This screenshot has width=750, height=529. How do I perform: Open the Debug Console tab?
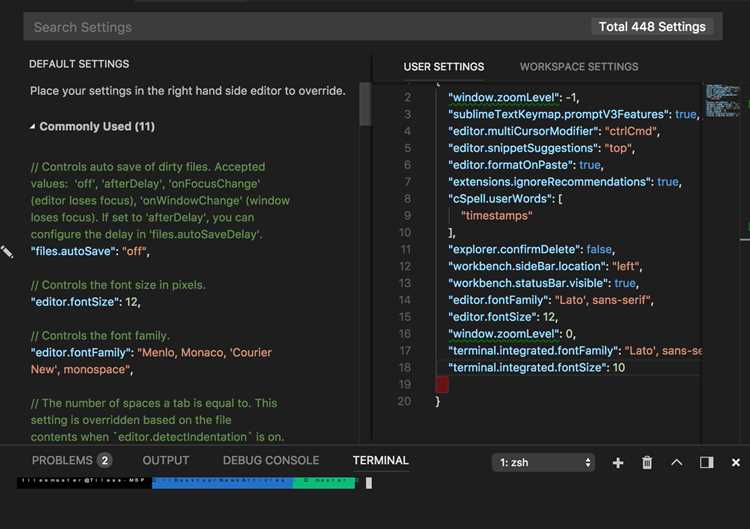point(271,460)
